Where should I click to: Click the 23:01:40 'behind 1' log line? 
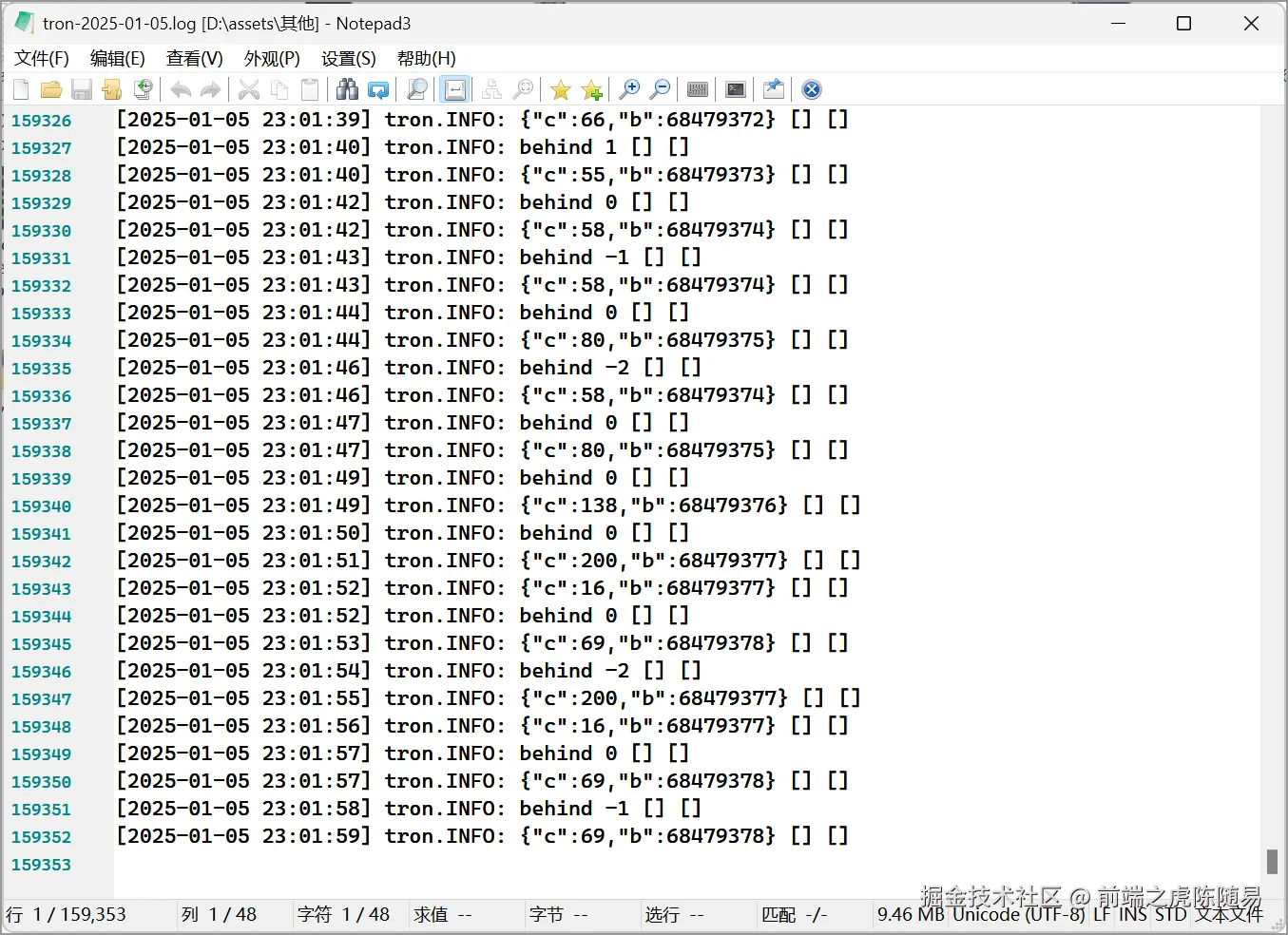pos(402,147)
